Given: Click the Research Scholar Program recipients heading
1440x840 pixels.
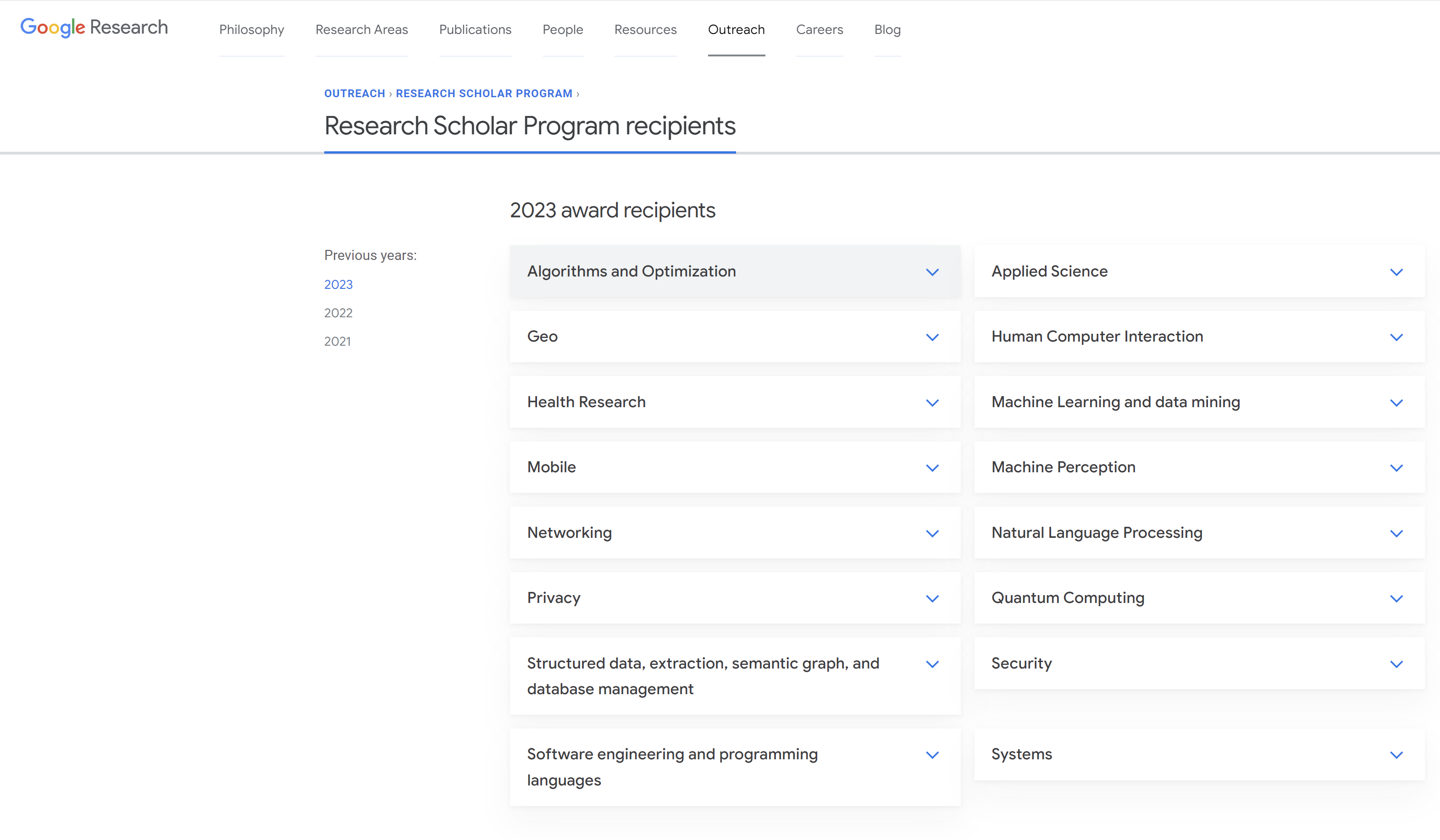Looking at the screenshot, I should 530,126.
